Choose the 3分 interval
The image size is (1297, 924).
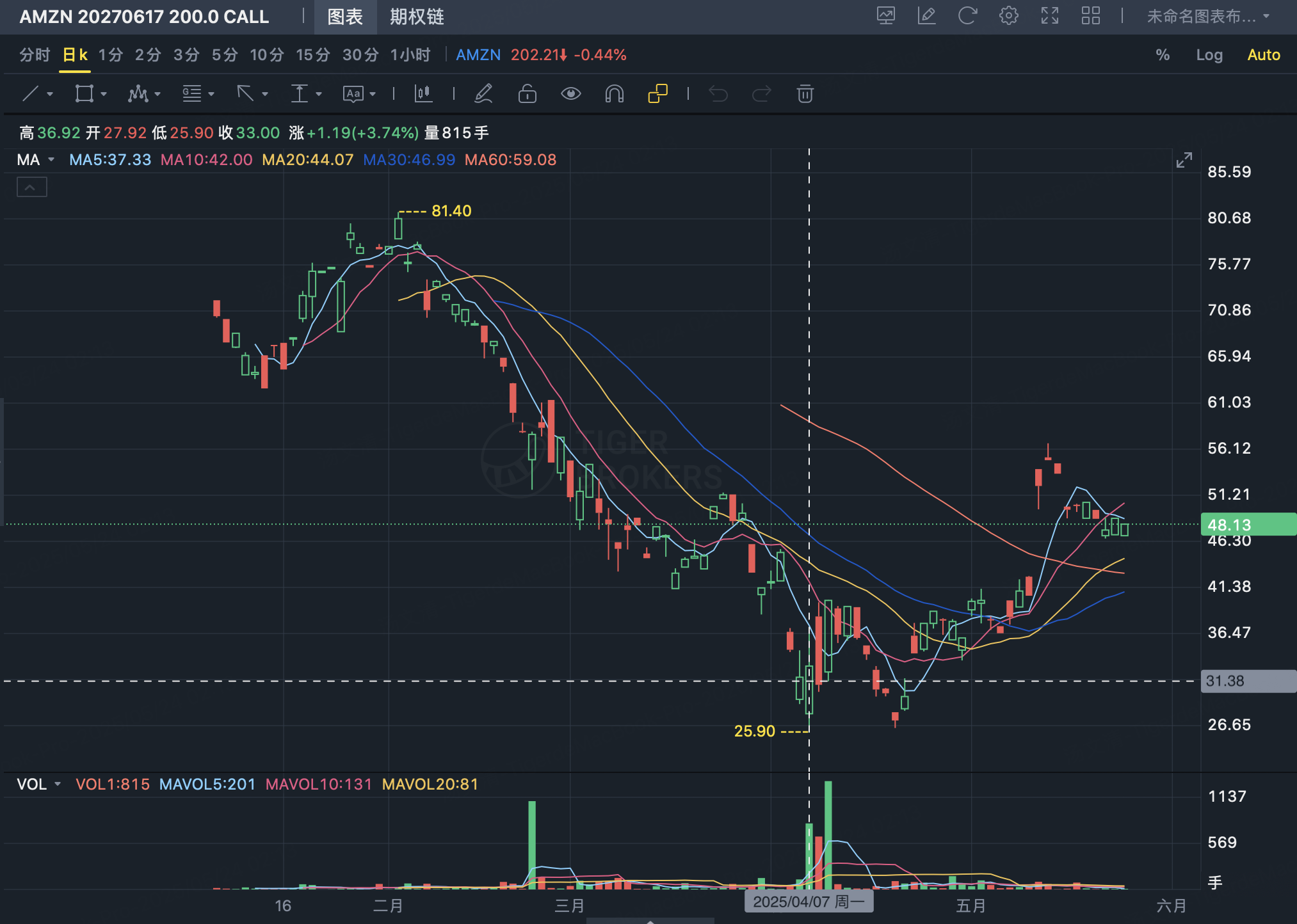point(186,55)
